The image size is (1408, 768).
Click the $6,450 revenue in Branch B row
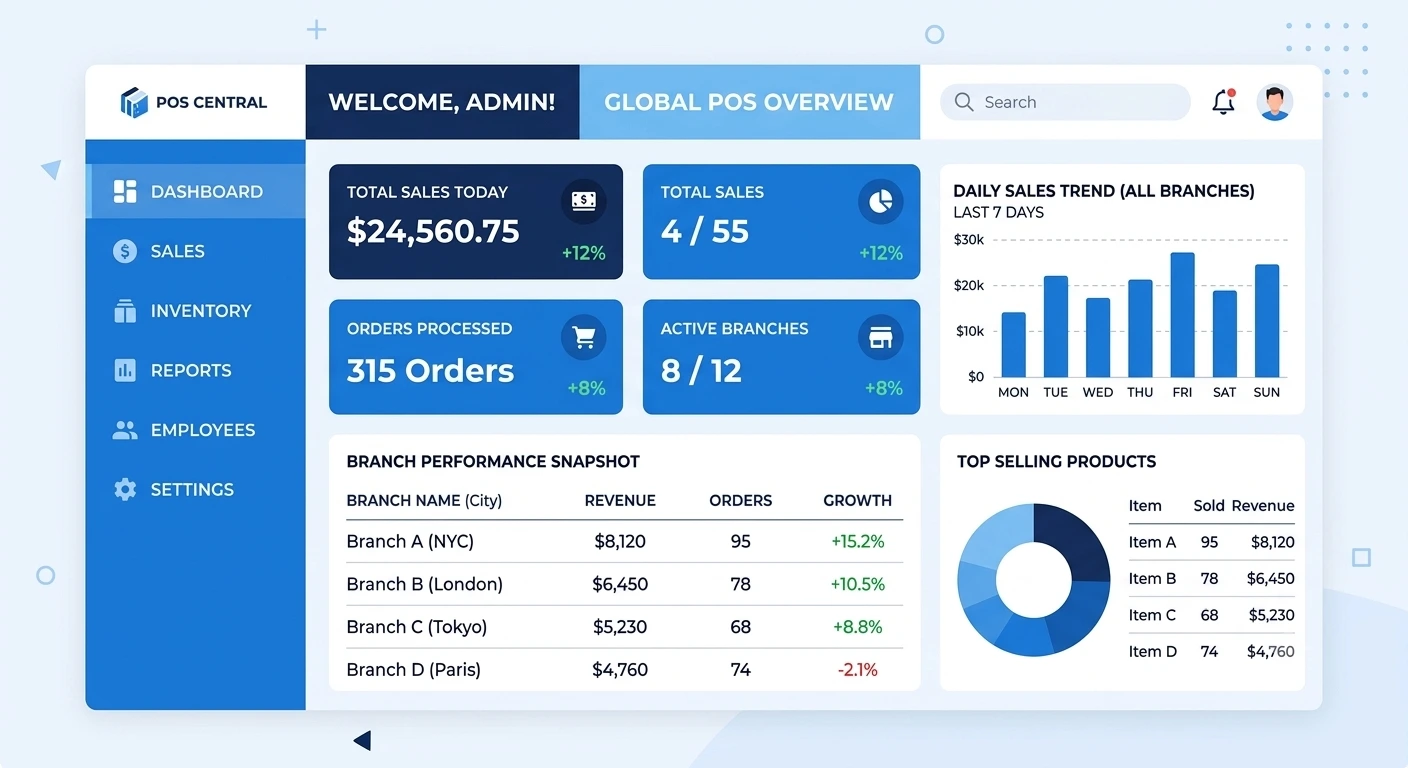[620, 584]
